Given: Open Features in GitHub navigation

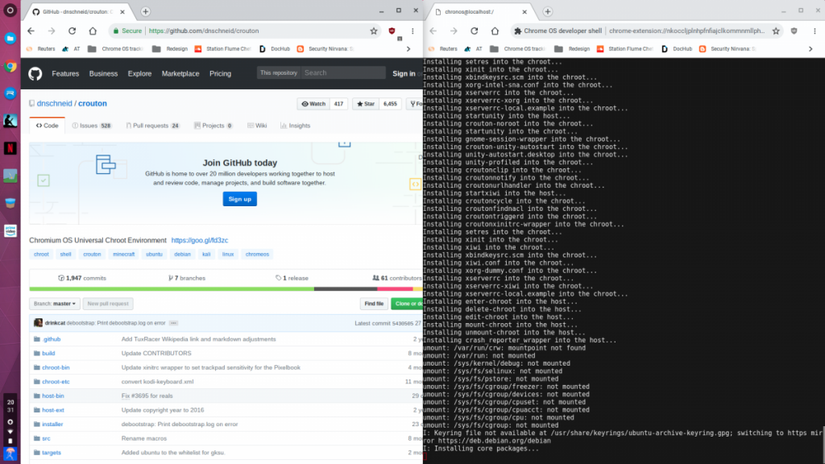Looking at the screenshot, I should tap(65, 74).
